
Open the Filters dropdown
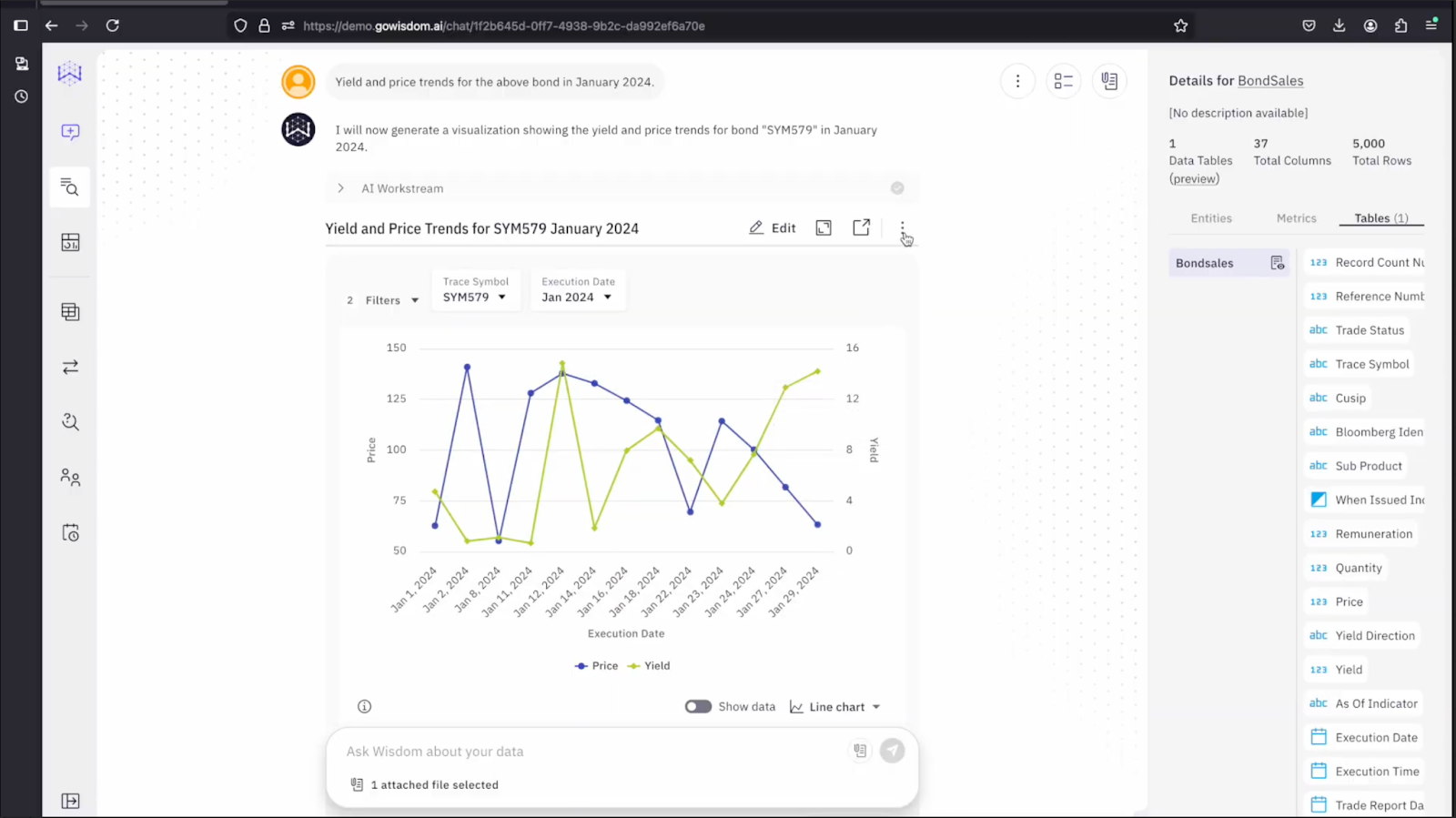[383, 300]
